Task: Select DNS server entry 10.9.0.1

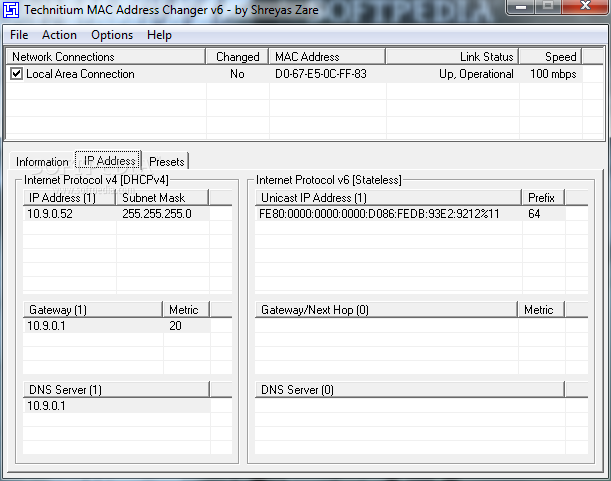Action: point(46,406)
